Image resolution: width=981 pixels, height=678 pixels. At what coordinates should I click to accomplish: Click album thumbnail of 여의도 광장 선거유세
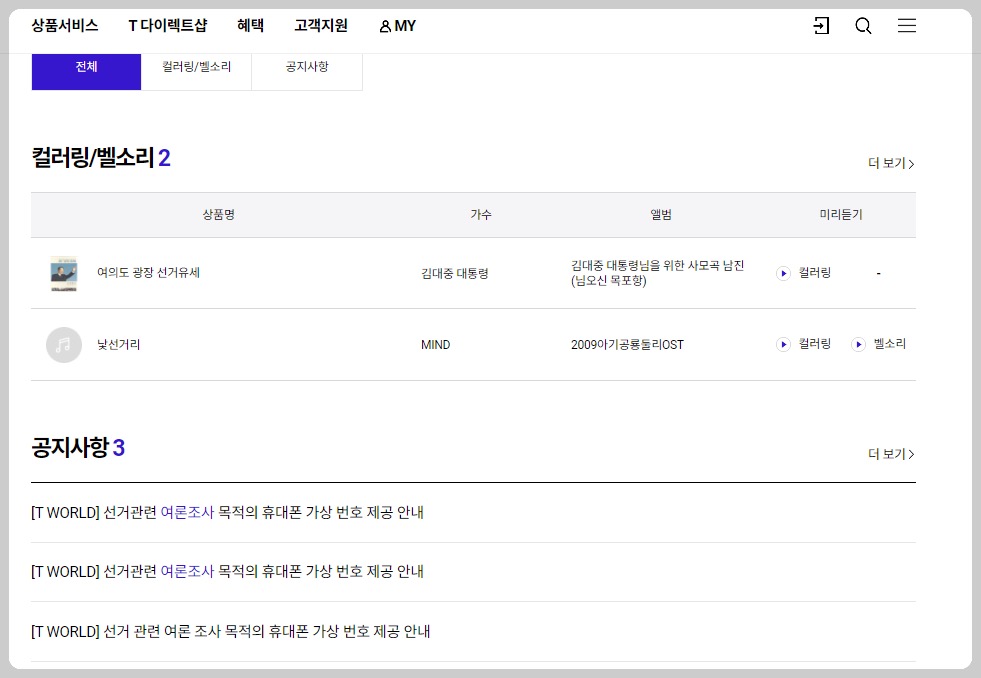64,273
